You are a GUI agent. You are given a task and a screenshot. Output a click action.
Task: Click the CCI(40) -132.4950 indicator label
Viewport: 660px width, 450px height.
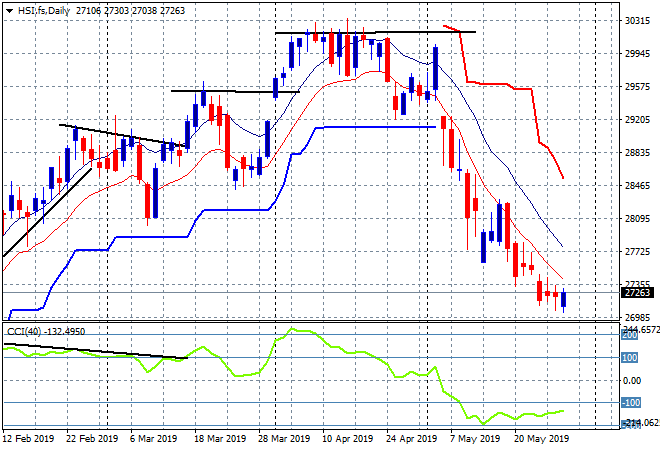tap(46, 332)
